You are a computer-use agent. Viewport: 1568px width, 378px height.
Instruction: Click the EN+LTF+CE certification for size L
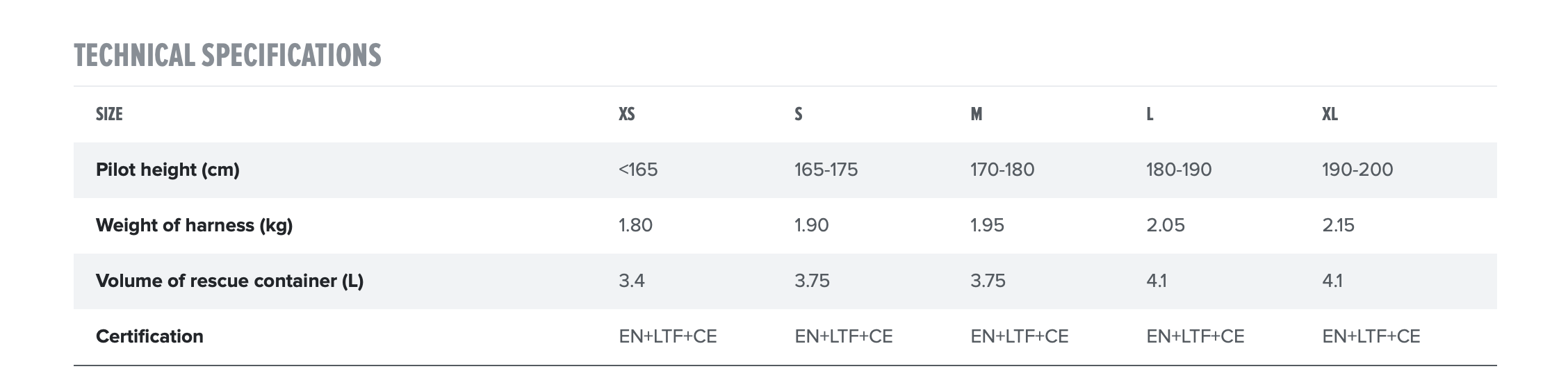click(1195, 336)
